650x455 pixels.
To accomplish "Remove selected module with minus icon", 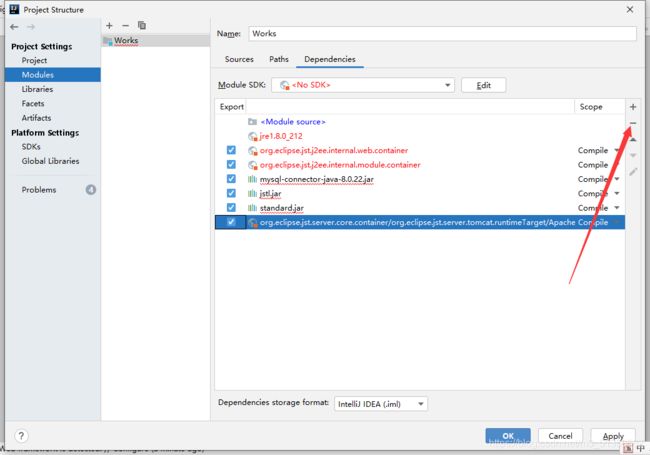I will tap(126, 26).
